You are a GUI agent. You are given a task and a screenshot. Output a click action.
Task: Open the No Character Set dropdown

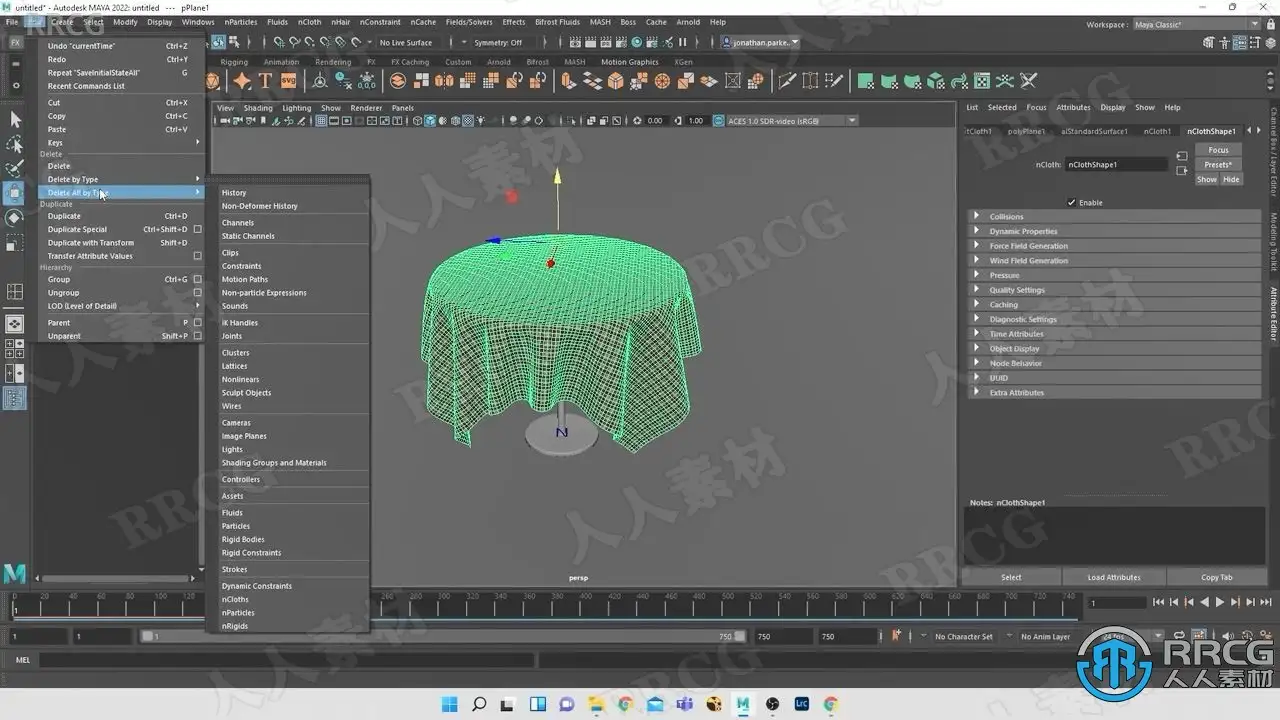[965, 636]
